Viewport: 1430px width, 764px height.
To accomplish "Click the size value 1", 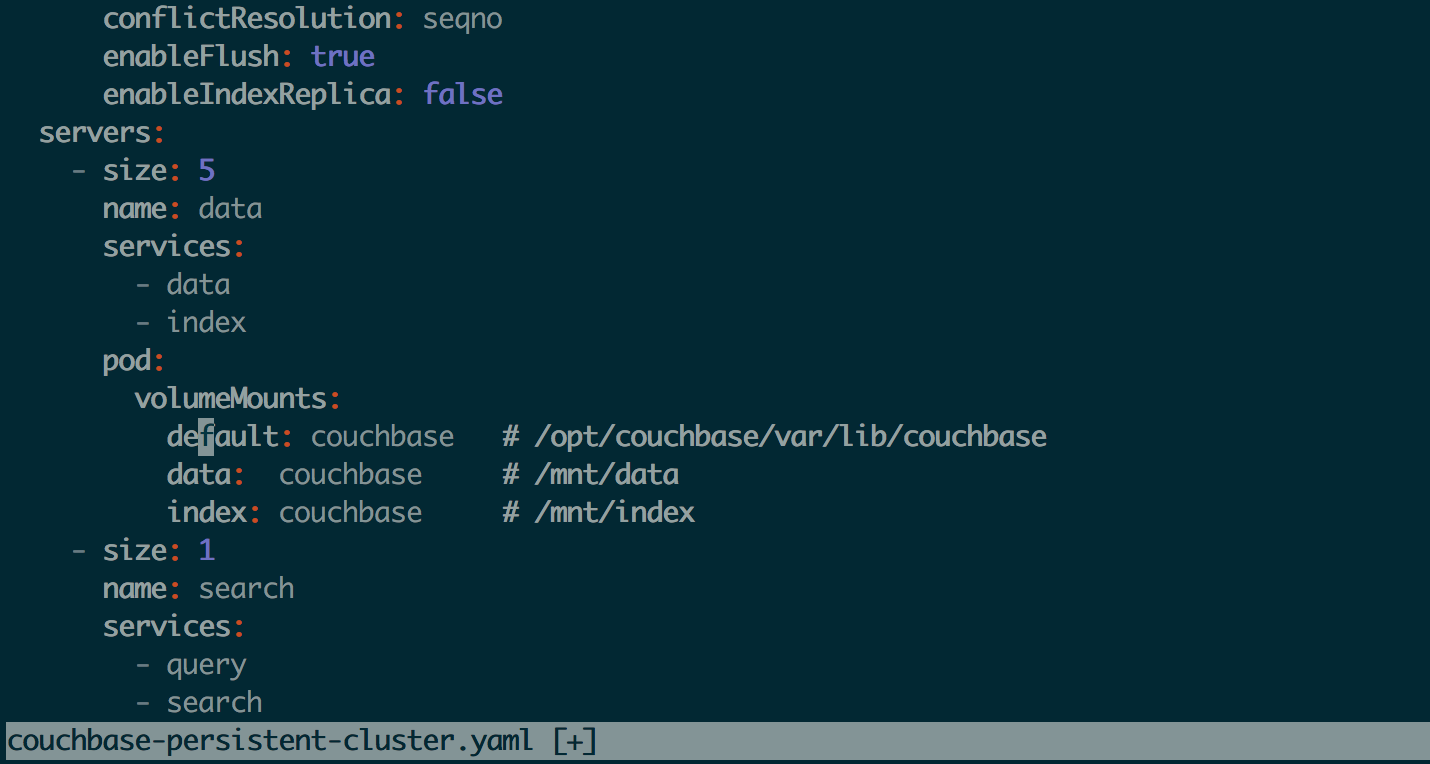I will pos(207,550).
